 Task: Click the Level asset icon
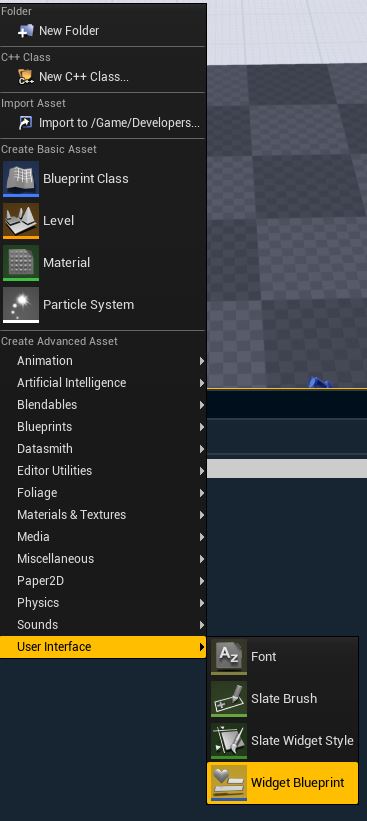pos(21,220)
